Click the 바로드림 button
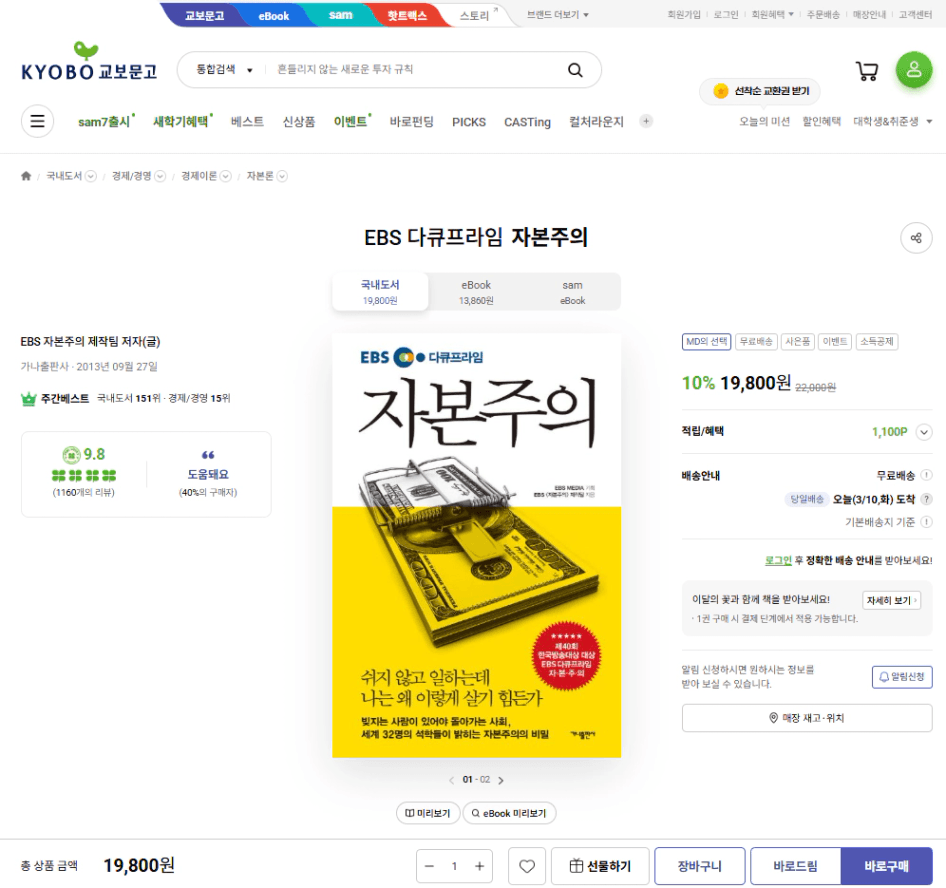Screen dimensions: 946x888 click(795, 866)
